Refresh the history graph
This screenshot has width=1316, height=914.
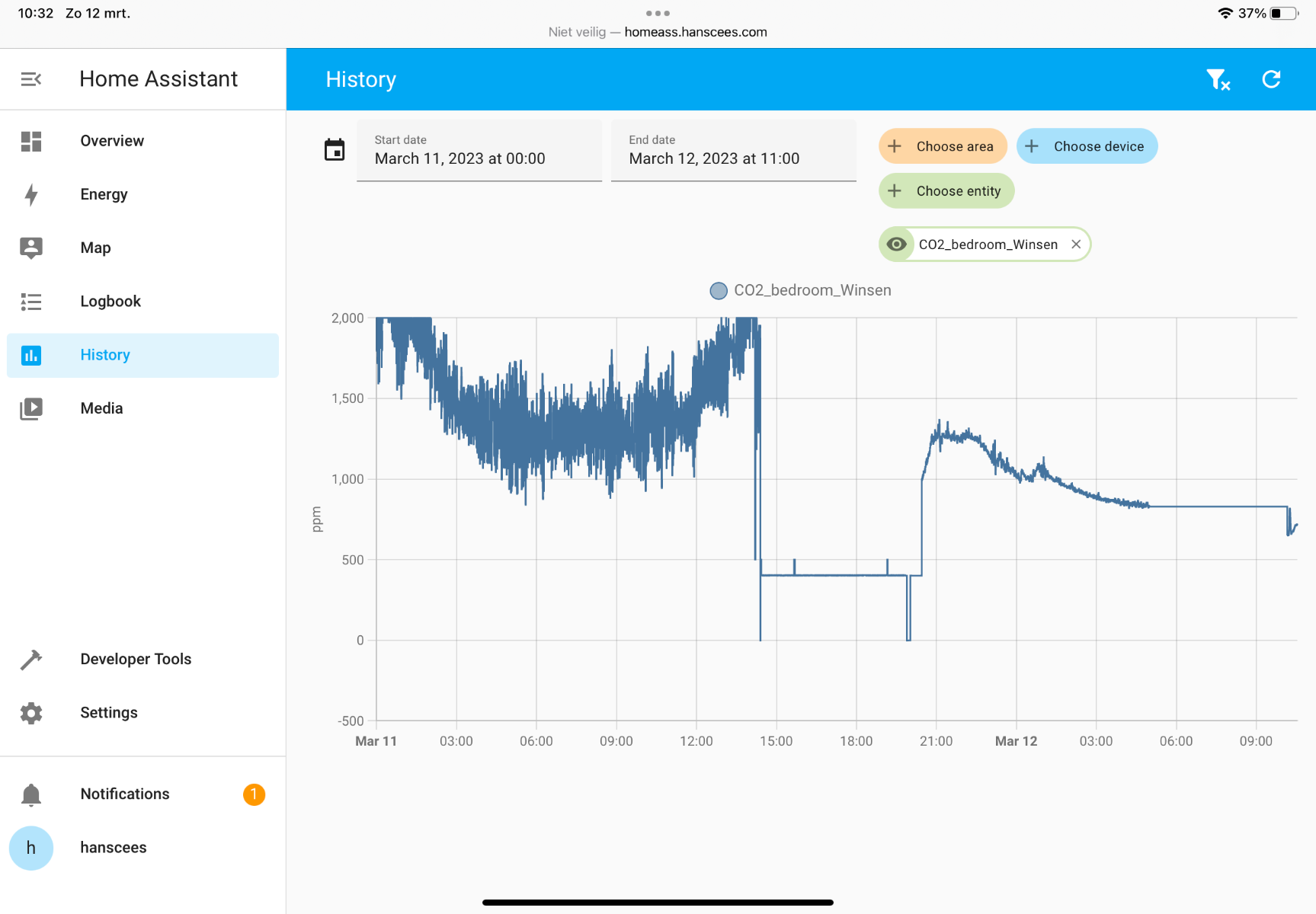[x=1271, y=79]
